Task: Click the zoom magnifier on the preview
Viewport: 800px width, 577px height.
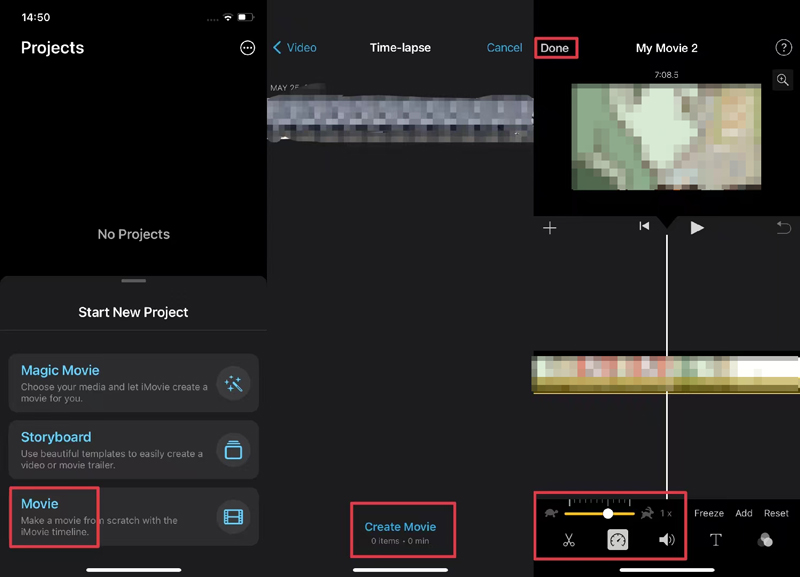Action: click(783, 81)
